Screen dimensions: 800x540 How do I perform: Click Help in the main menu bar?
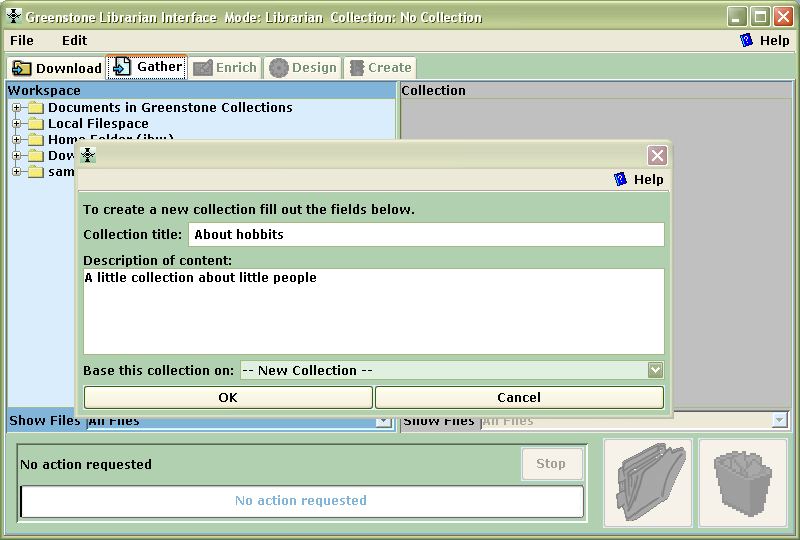point(774,40)
